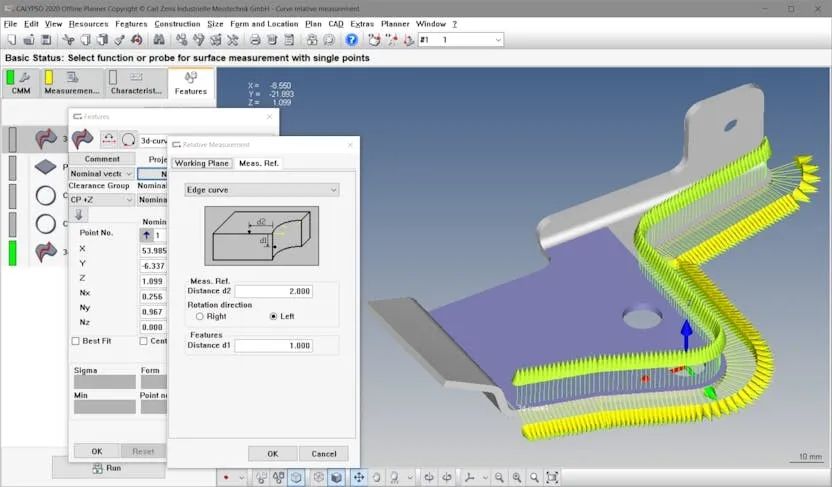Click the wireframe cube view icon
The image size is (832, 487).
[297, 477]
